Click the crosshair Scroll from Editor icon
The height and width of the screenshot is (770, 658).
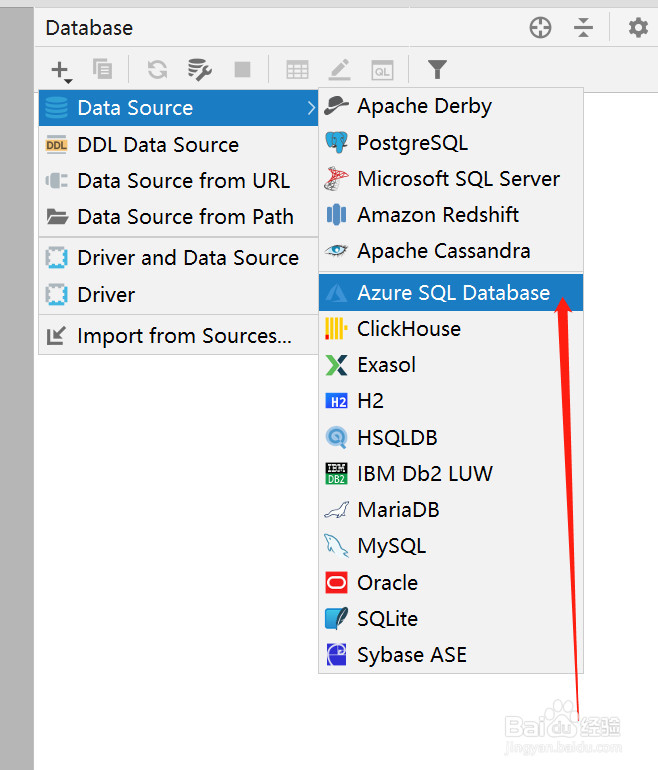coord(540,28)
